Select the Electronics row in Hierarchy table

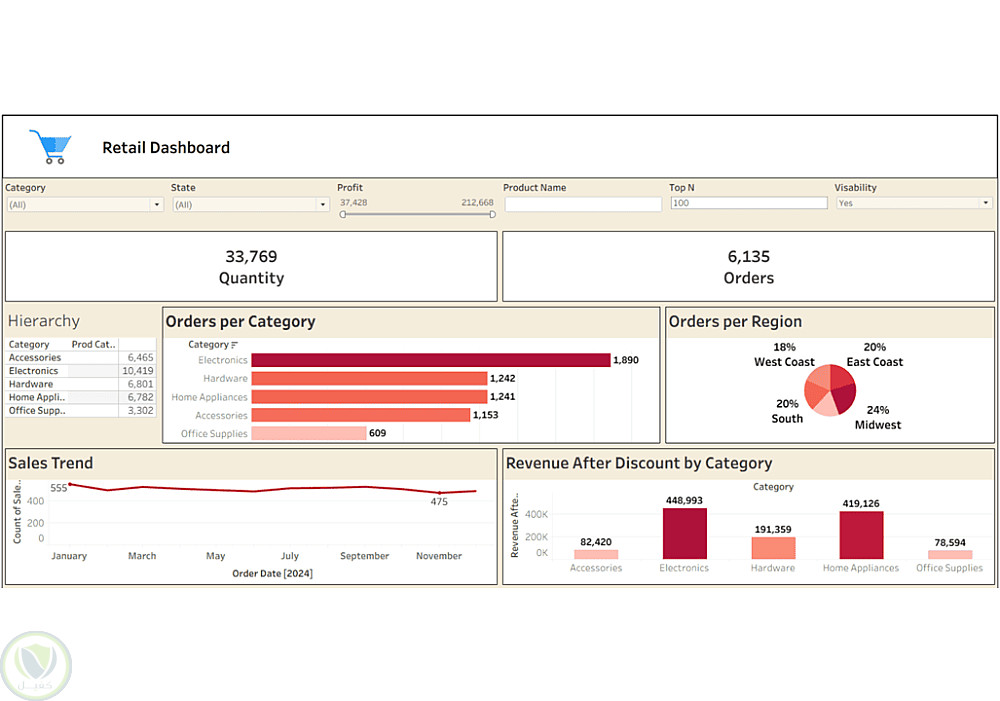coord(81,371)
